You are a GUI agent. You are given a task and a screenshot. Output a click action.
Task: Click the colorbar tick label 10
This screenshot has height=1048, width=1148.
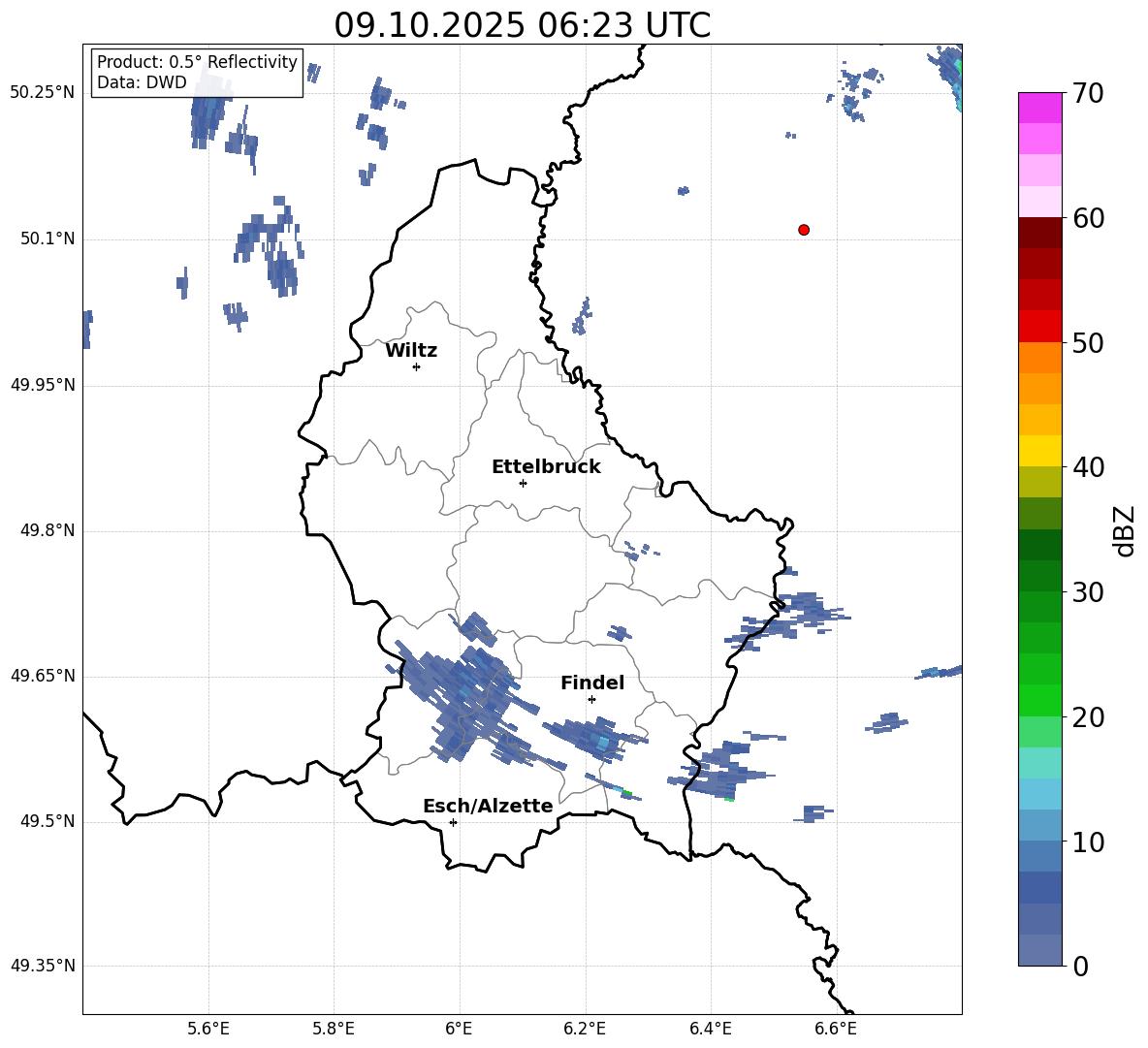point(1088,842)
